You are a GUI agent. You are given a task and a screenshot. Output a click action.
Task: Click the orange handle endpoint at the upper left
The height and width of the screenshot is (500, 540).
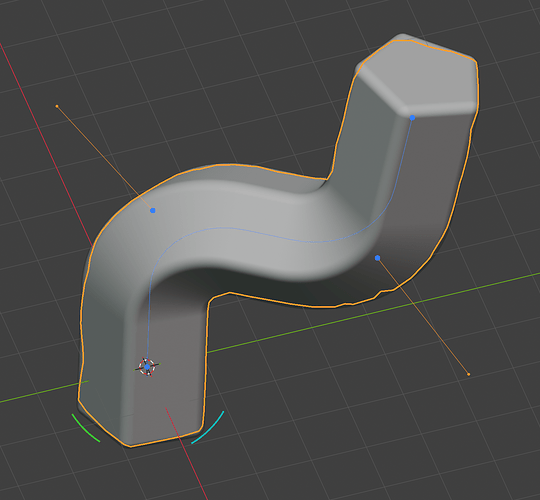pyautogui.click(x=57, y=106)
